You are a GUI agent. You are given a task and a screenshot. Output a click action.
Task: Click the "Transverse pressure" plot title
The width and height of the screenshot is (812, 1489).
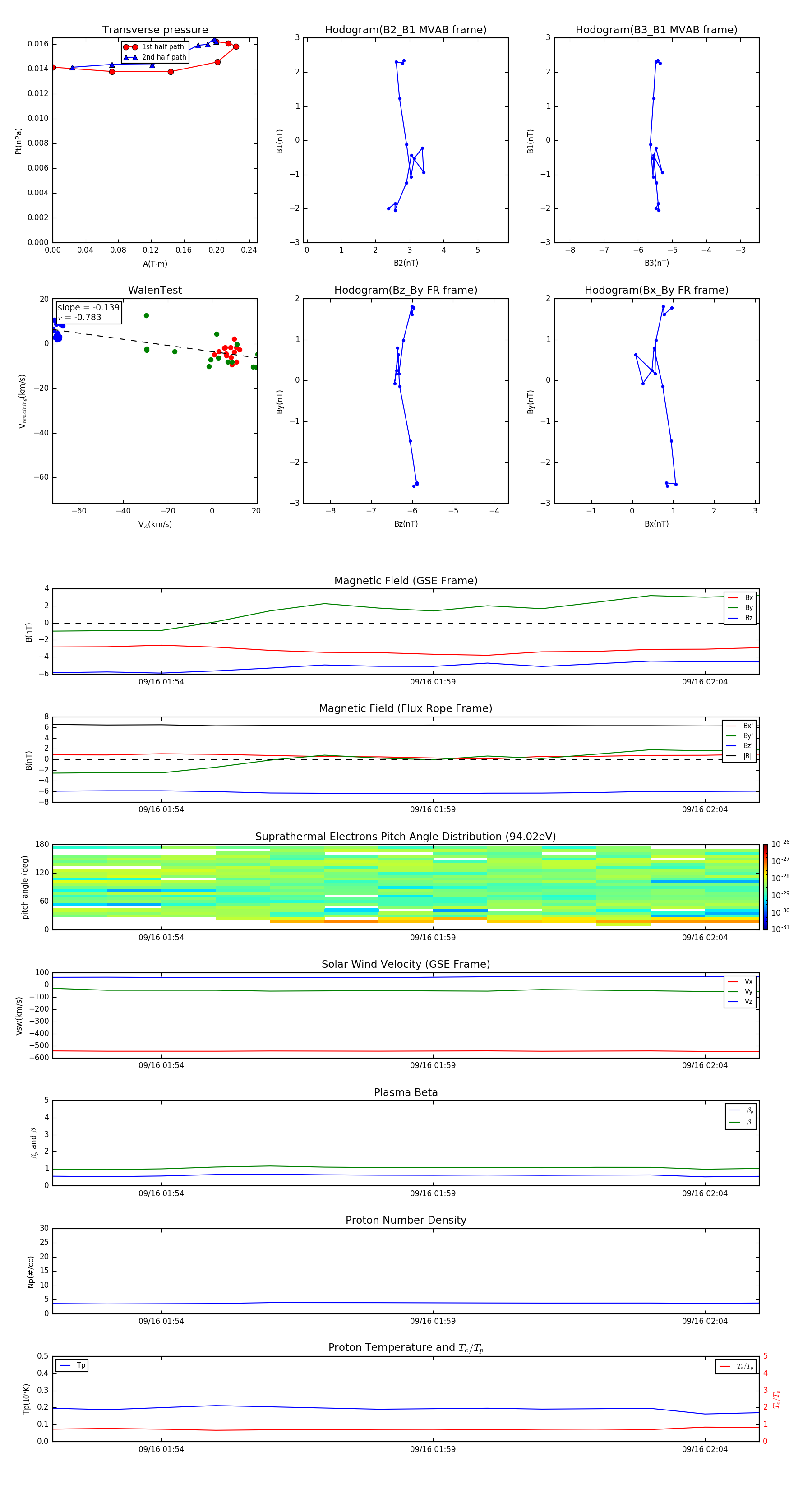(155, 29)
